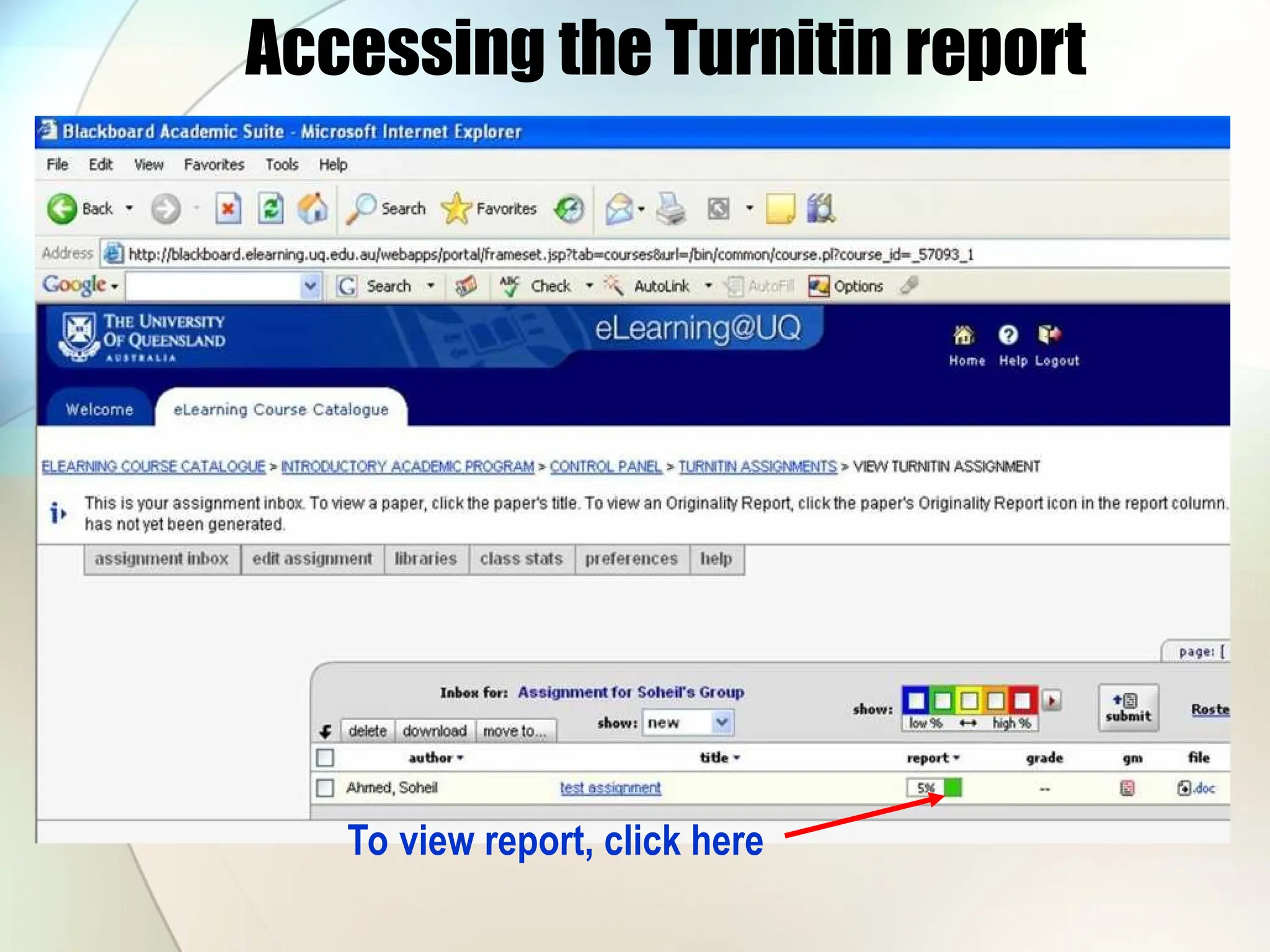This screenshot has width=1270, height=952.
Task: Download the .doc file icon
Action: (1196, 788)
